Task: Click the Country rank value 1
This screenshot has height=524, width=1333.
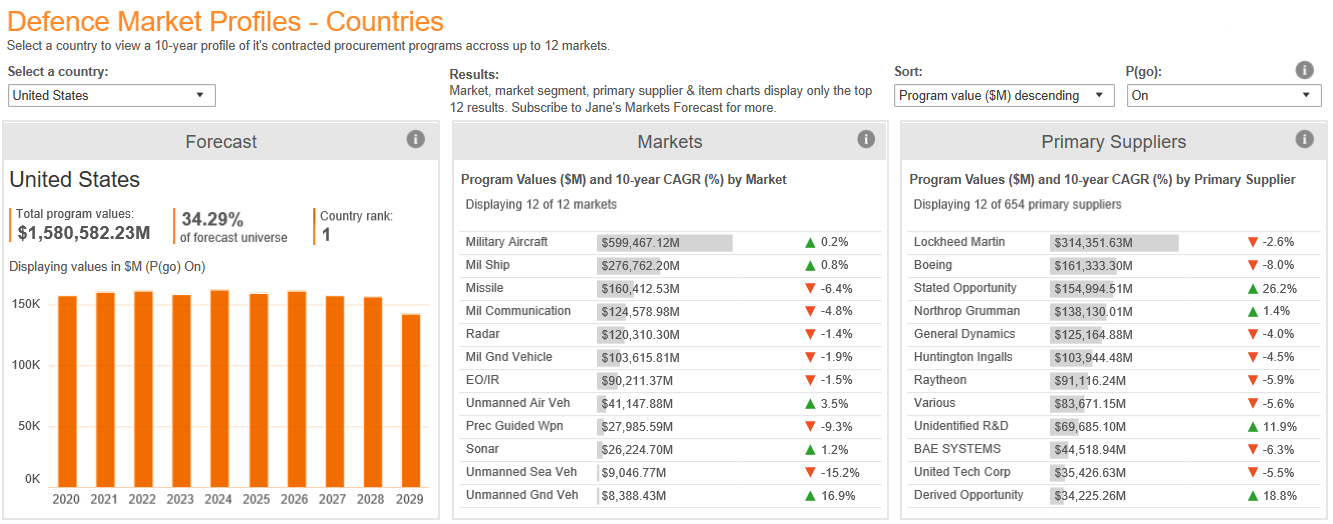Action: pyautogui.click(x=326, y=233)
